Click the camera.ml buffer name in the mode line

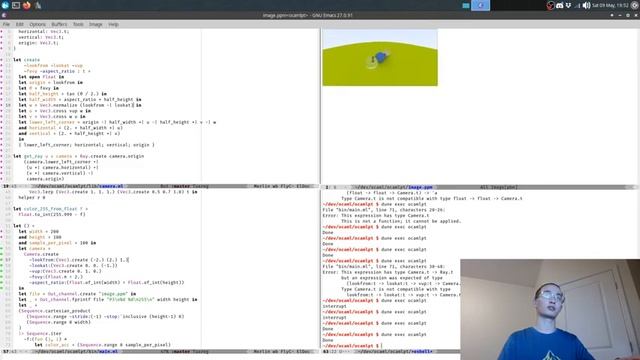tap(111, 187)
